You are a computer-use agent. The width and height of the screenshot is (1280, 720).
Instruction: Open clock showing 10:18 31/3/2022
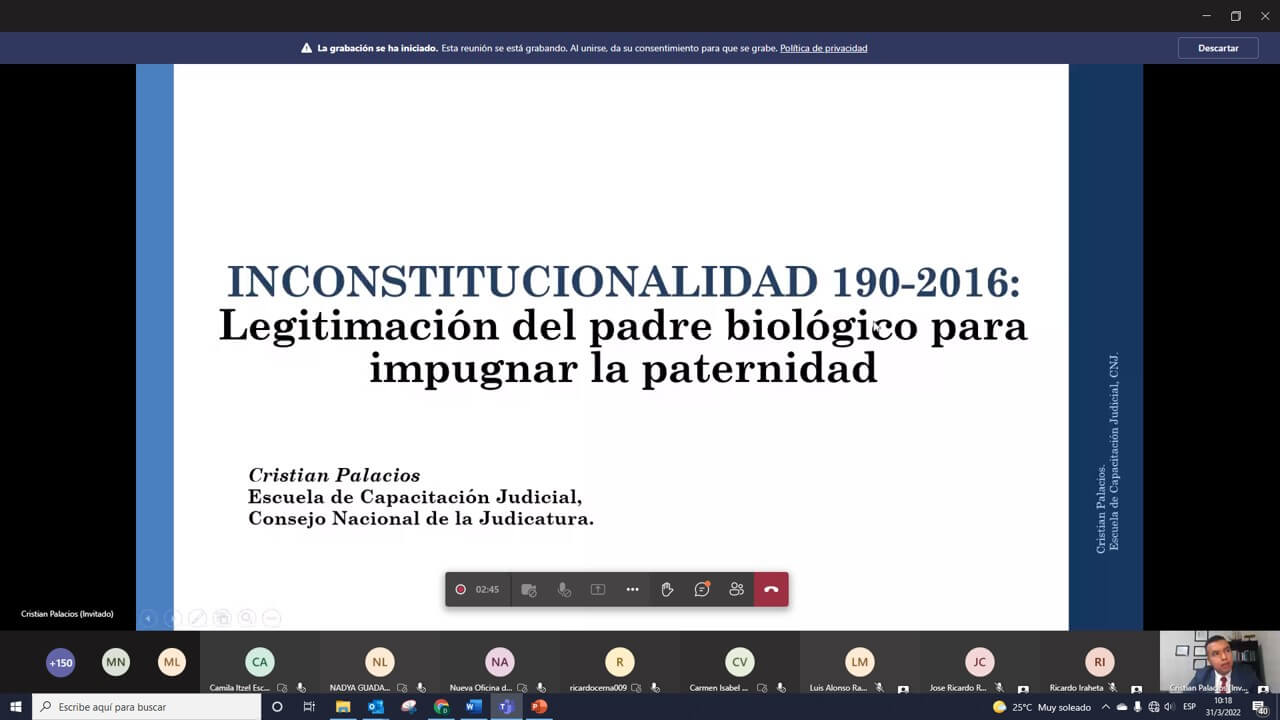(x=1223, y=707)
